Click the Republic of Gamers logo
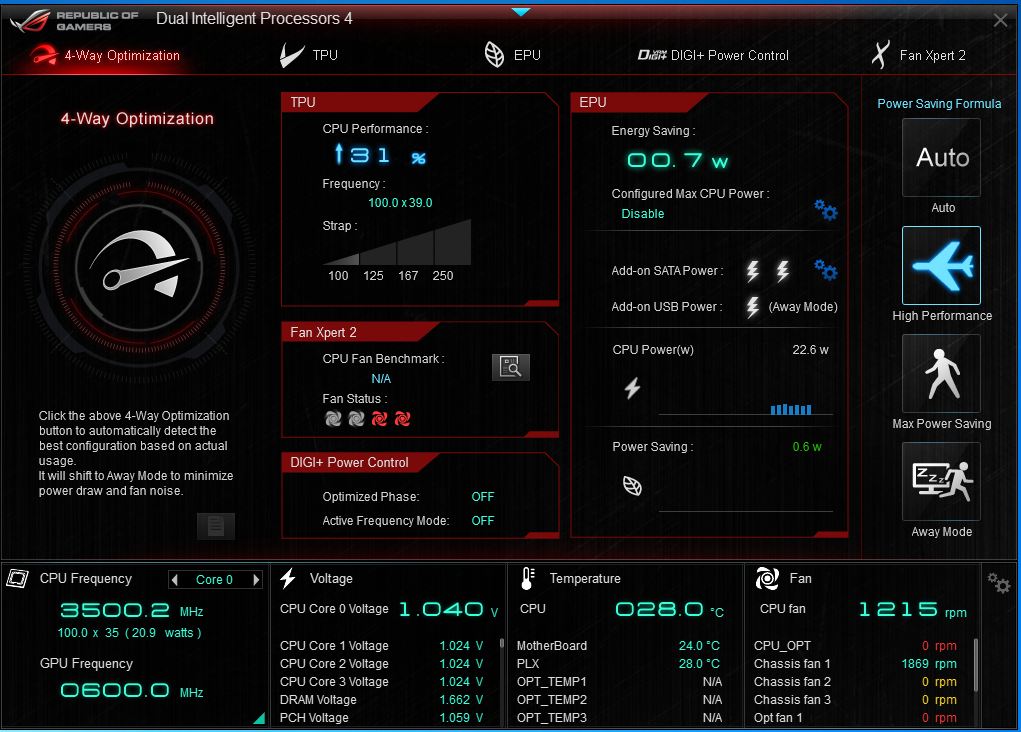Screen dimensions: 1021x732 click(x=74, y=20)
